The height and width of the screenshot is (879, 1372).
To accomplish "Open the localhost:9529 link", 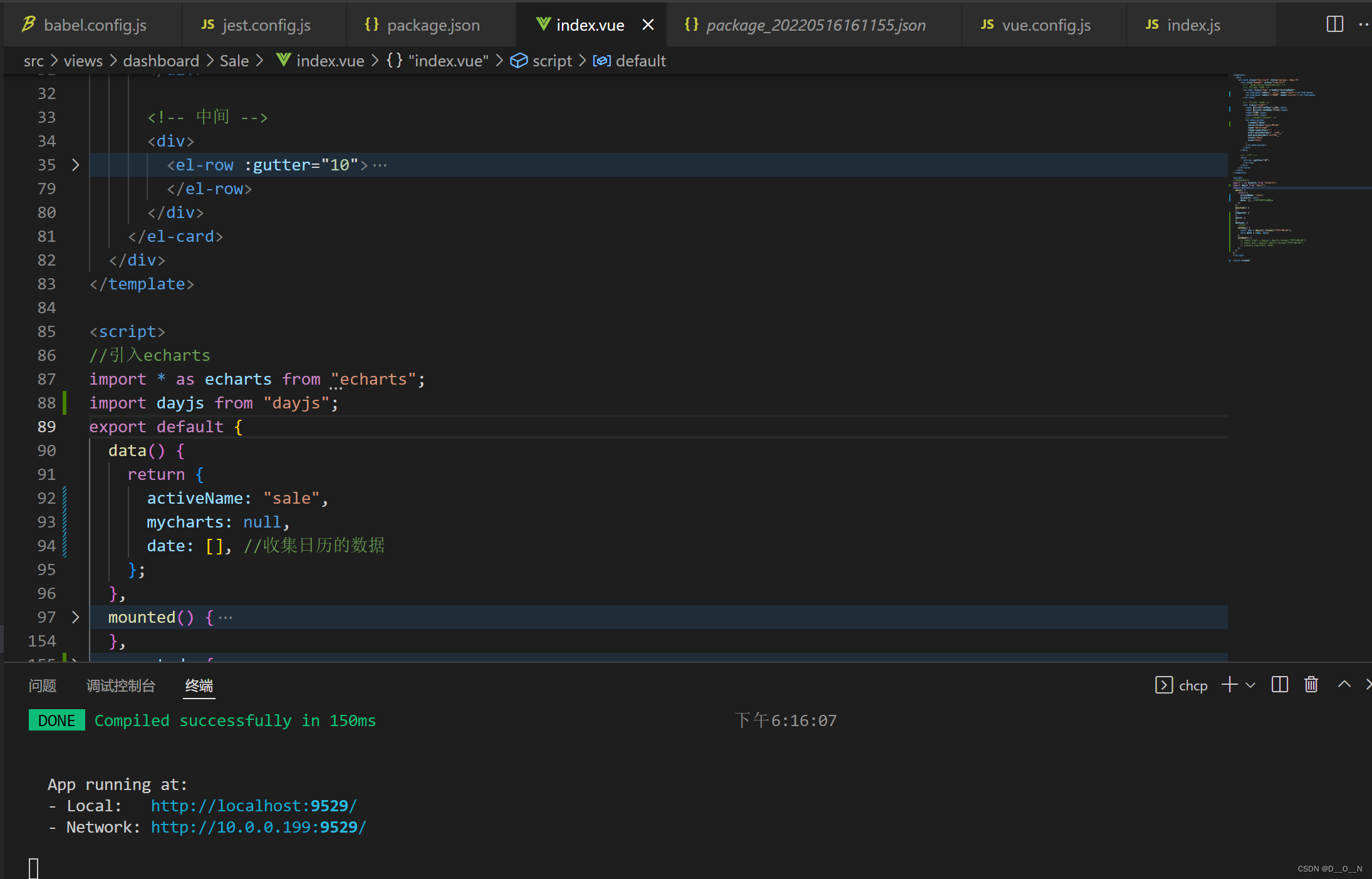I will [253, 806].
